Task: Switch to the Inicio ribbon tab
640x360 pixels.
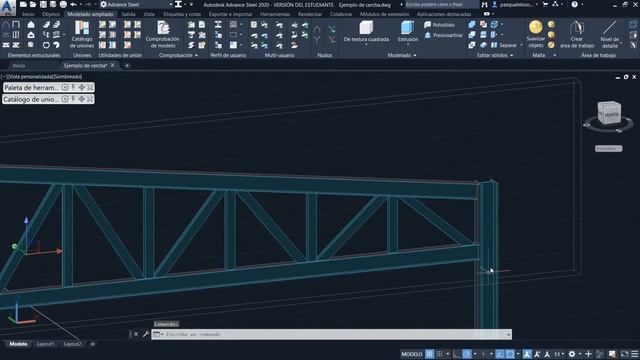Action: click(28, 14)
